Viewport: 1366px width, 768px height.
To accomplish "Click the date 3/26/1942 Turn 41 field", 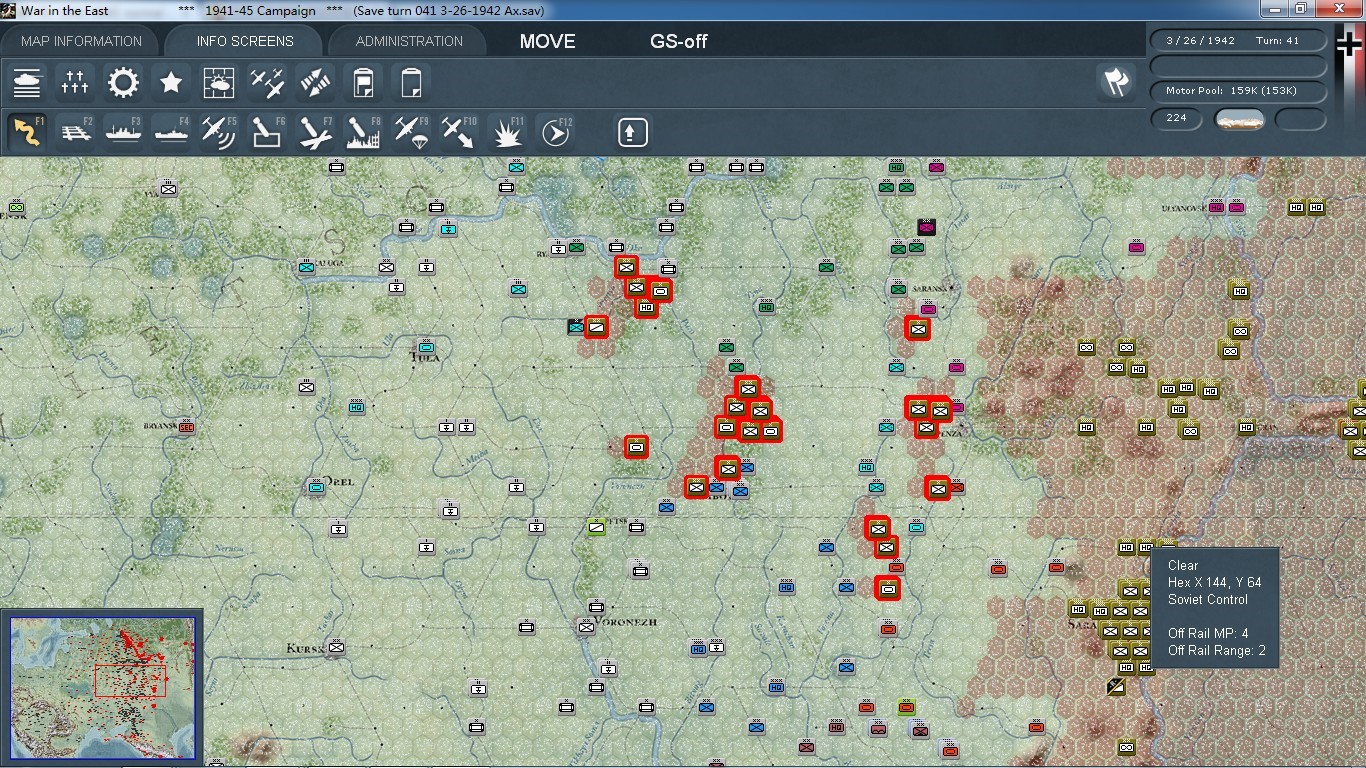I will pyautogui.click(x=1238, y=41).
